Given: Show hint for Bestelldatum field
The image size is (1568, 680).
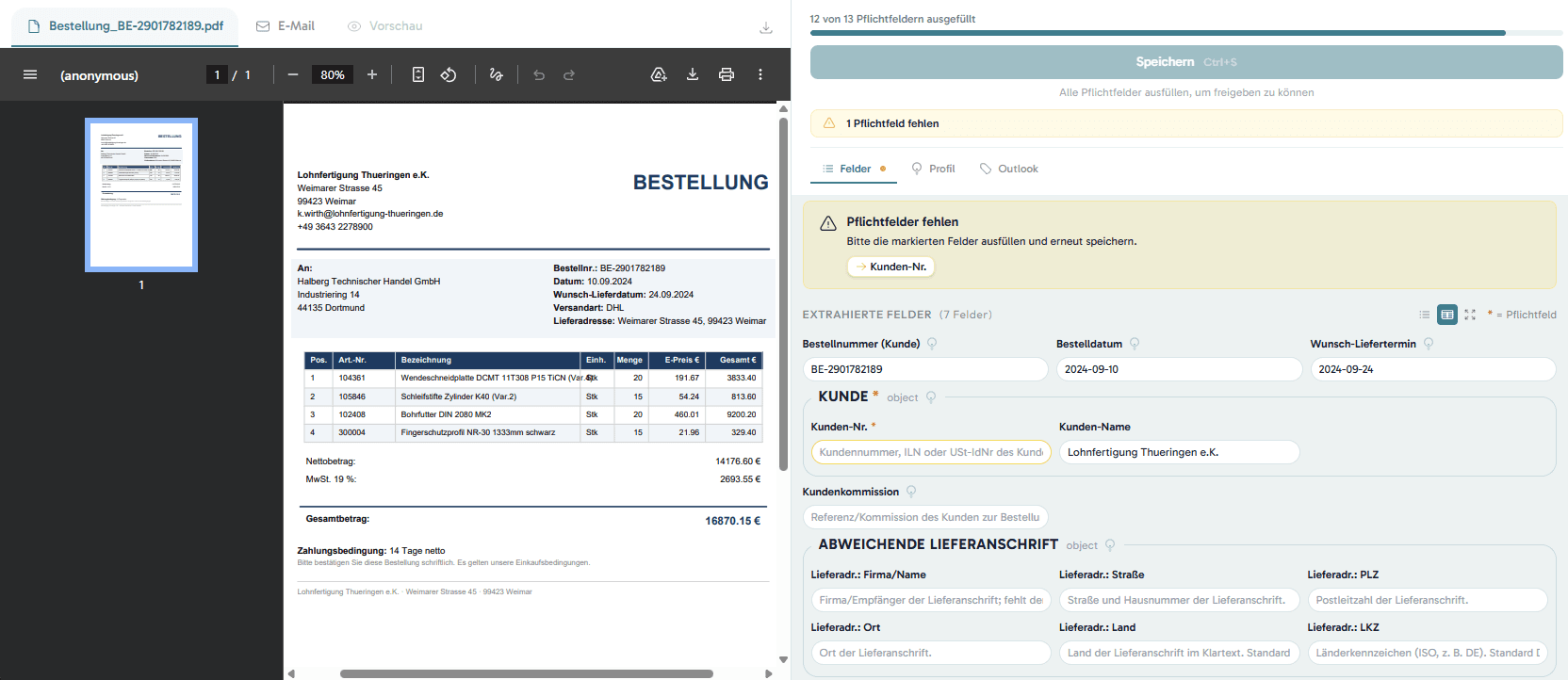Looking at the screenshot, I should coord(1135,344).
